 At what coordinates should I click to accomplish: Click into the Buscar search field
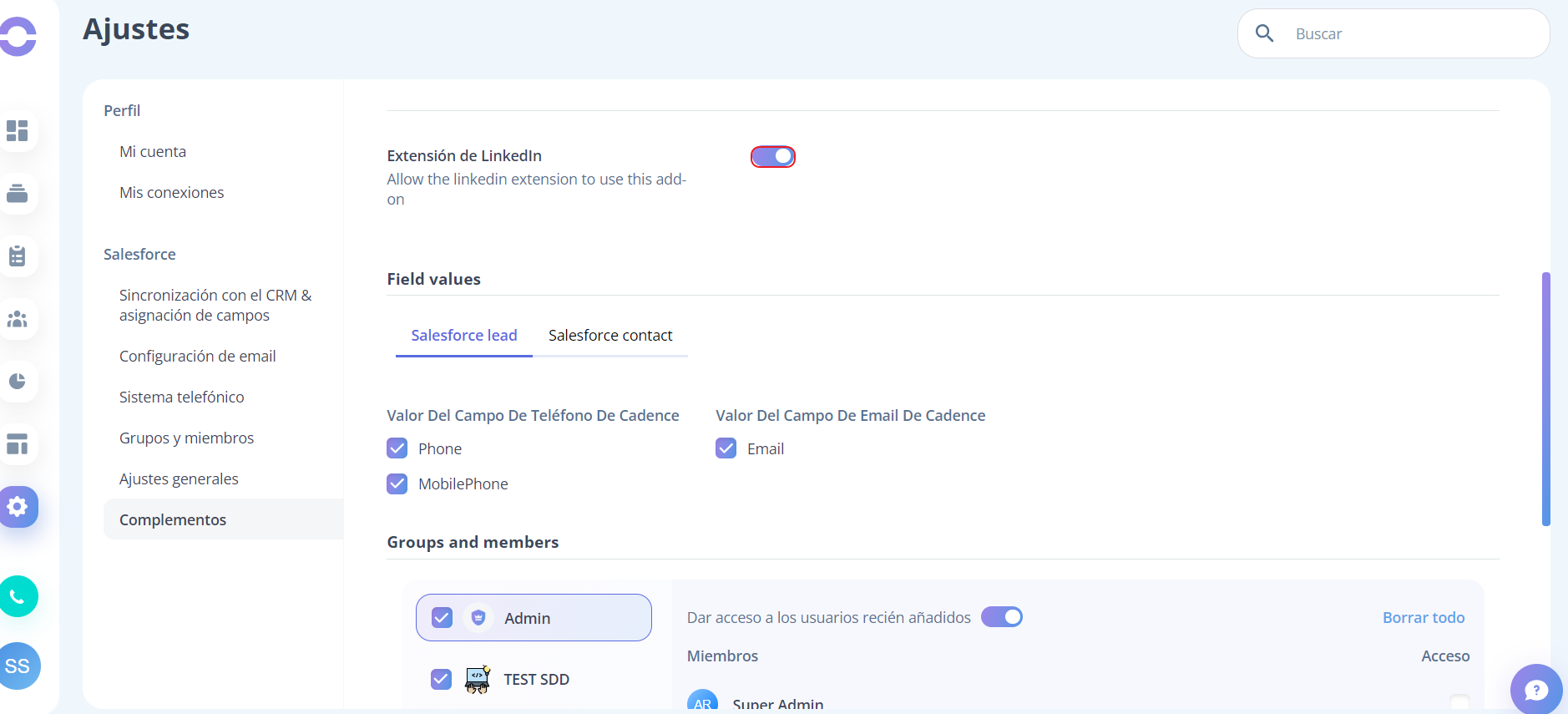(x=1393, y=33)
